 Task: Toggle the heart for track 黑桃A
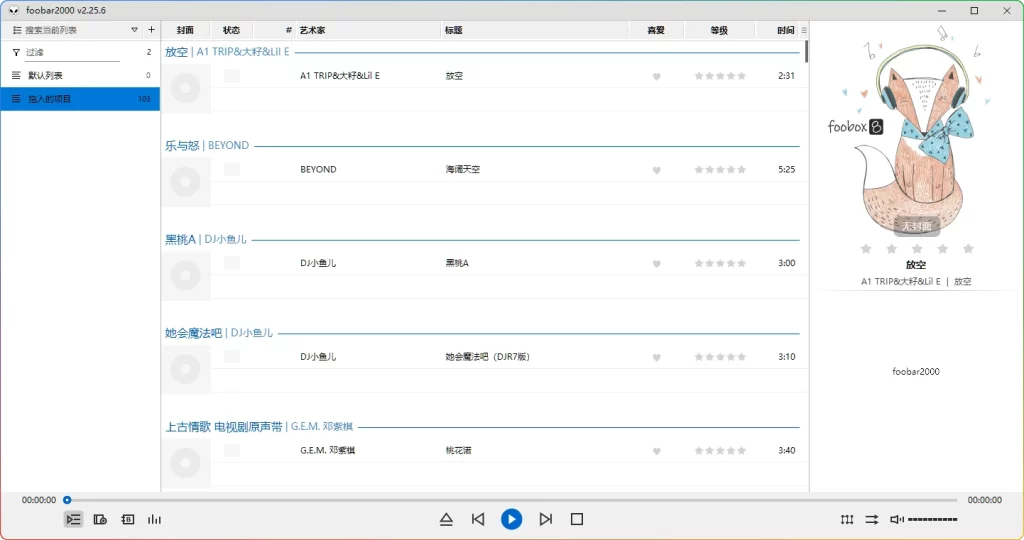[656, 264]
